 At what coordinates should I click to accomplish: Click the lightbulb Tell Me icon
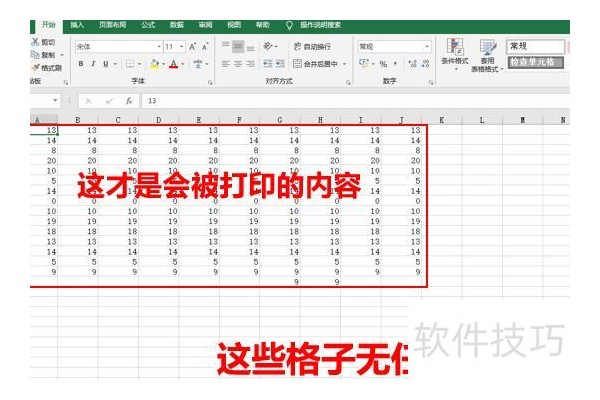pyautogui.click(x=289, y=25)
